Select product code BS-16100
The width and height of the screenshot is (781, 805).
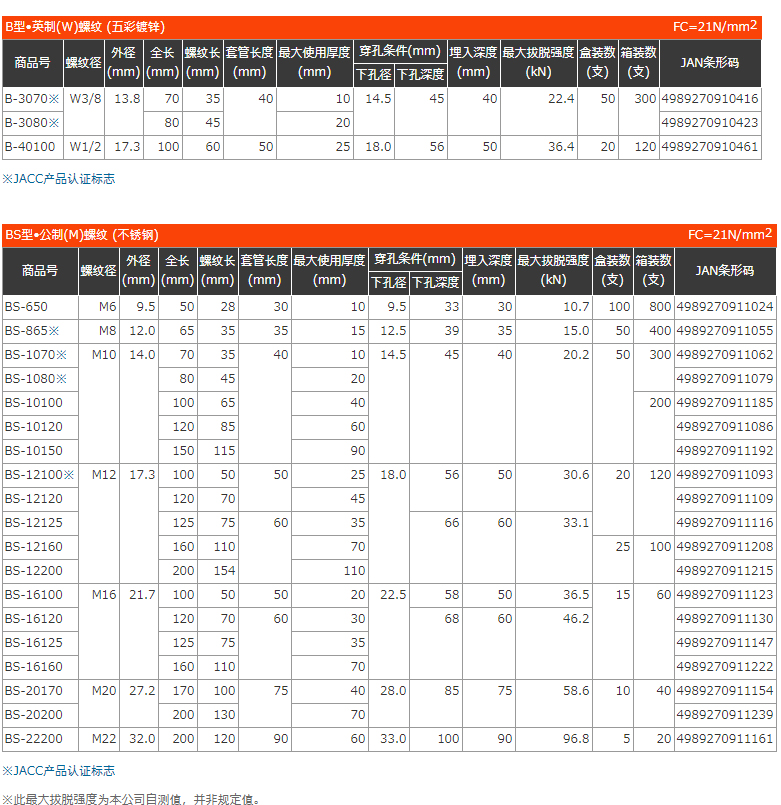(34, 595)
